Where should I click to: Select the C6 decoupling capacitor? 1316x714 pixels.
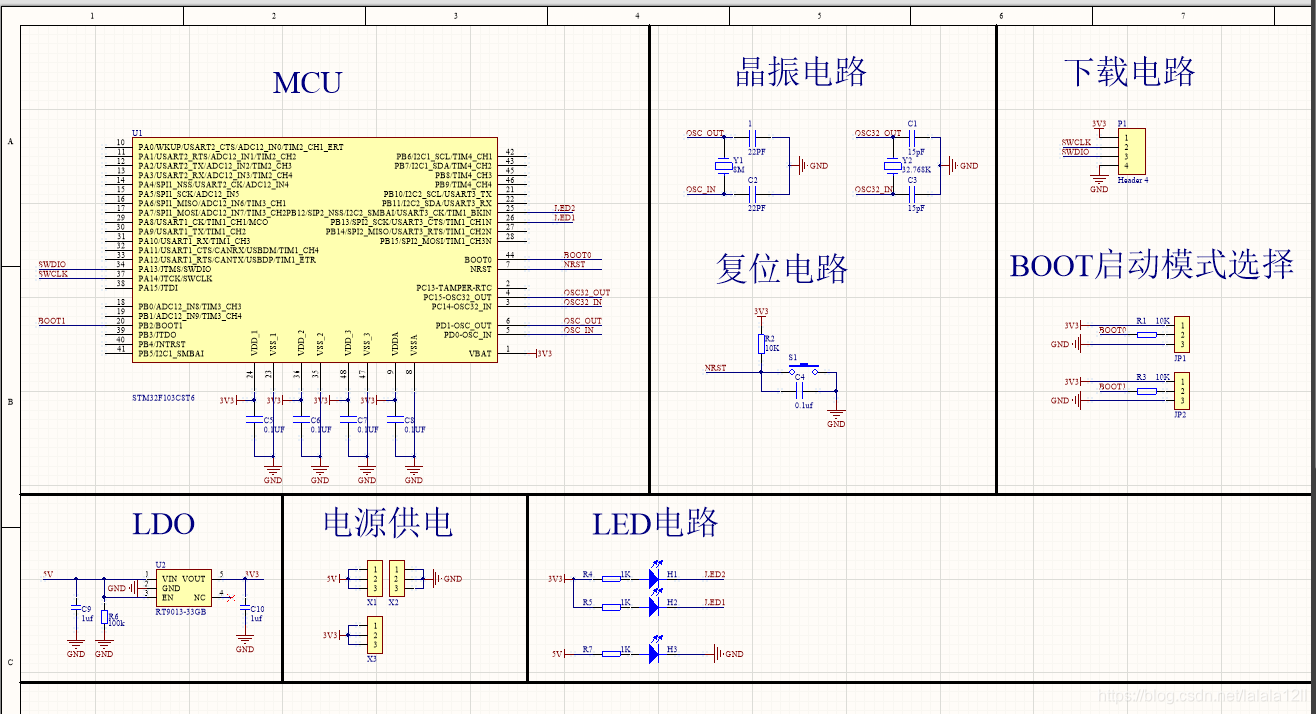pyautogui.click(x=302, y=419)
